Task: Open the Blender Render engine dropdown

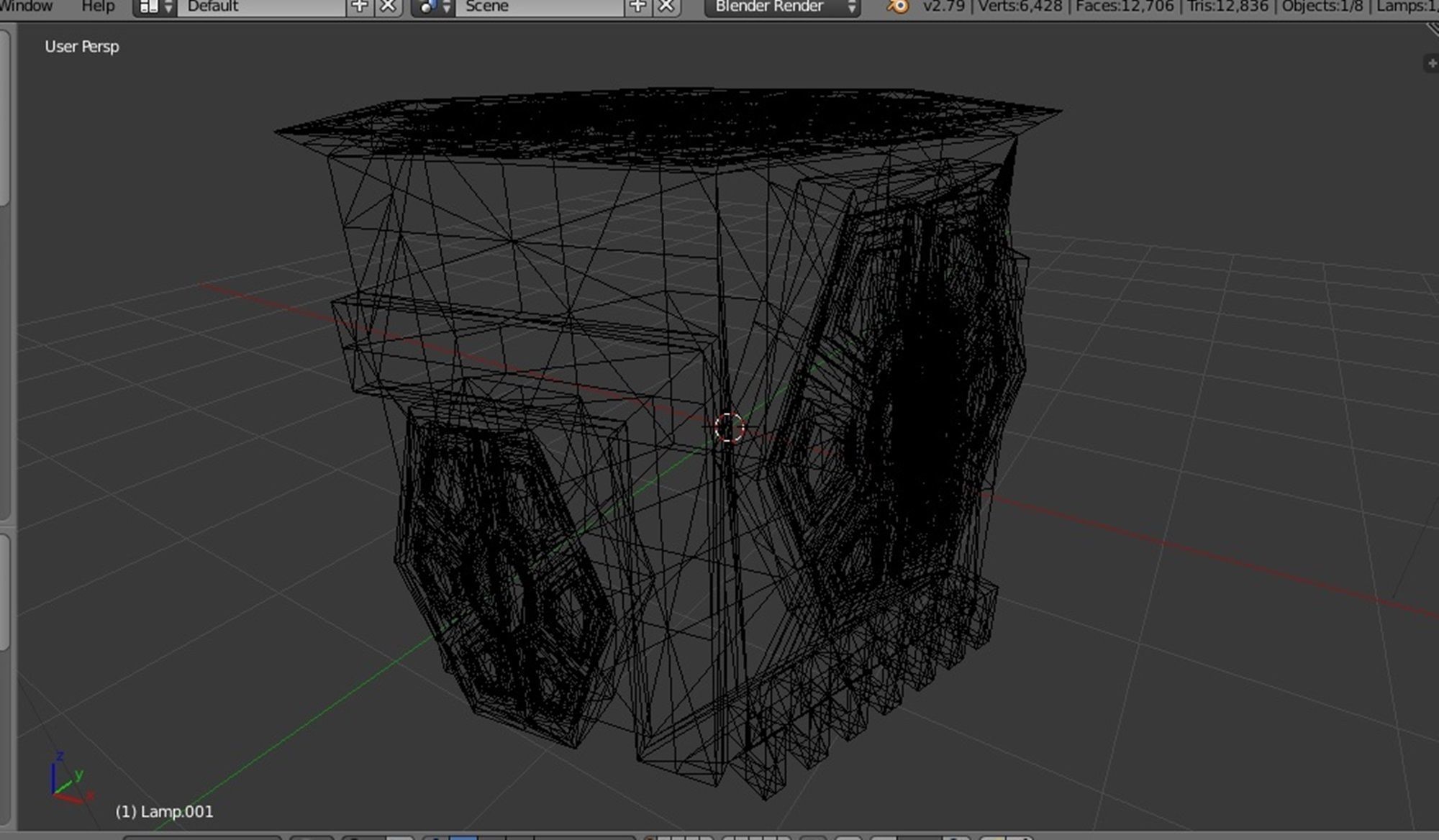Action: click(784, 6)
